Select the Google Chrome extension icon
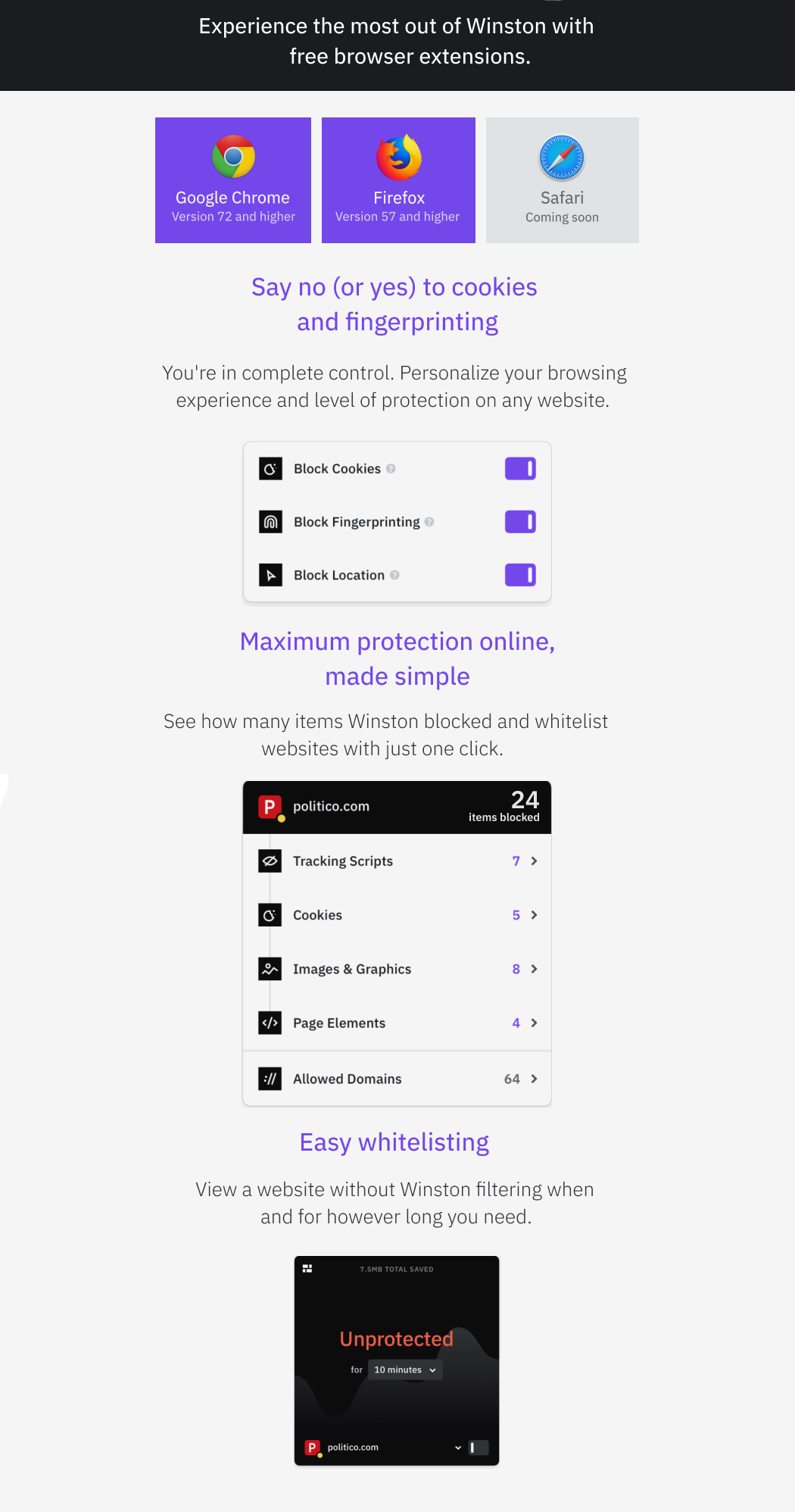 [x=232, y=158]
